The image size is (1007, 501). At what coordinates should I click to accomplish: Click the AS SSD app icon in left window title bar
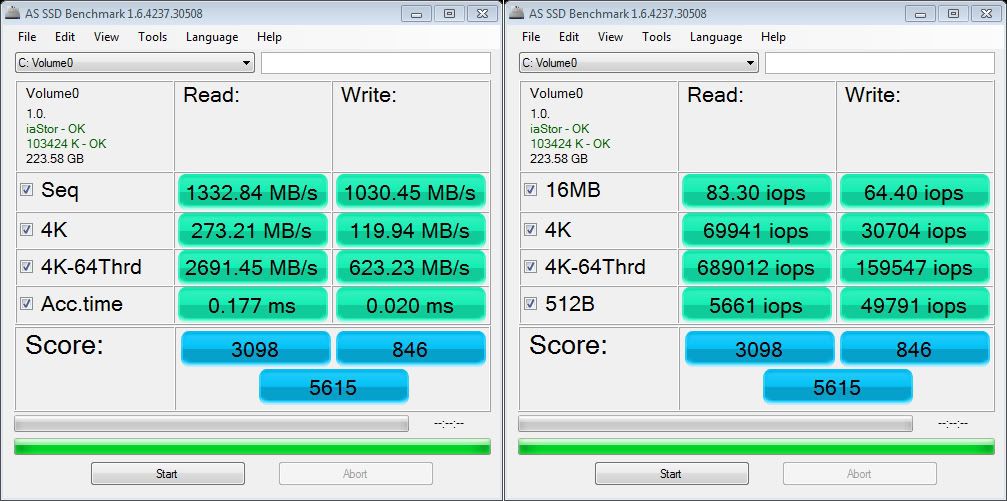coord(13,13)
